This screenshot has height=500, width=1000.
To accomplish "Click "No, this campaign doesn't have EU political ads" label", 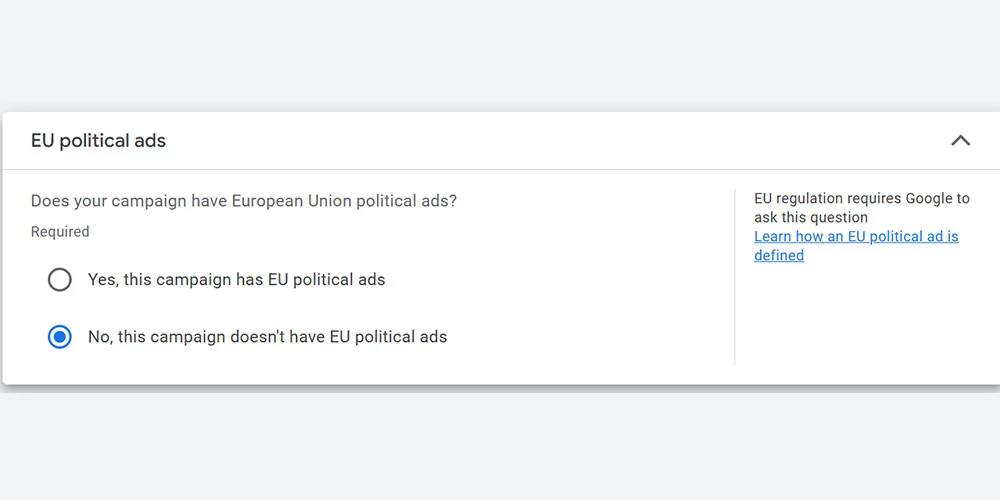I will (x=267, y=337).
